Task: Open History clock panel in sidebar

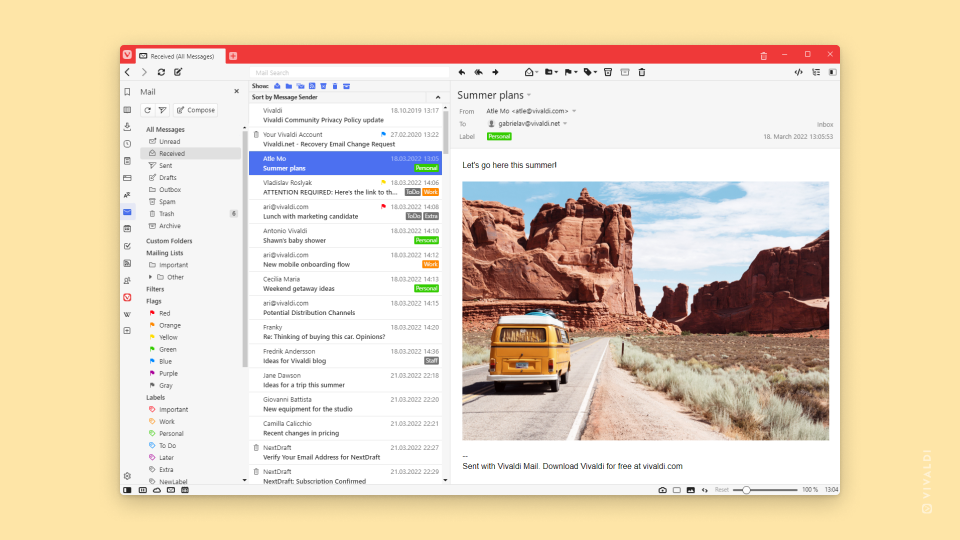Action: [127, 144]
